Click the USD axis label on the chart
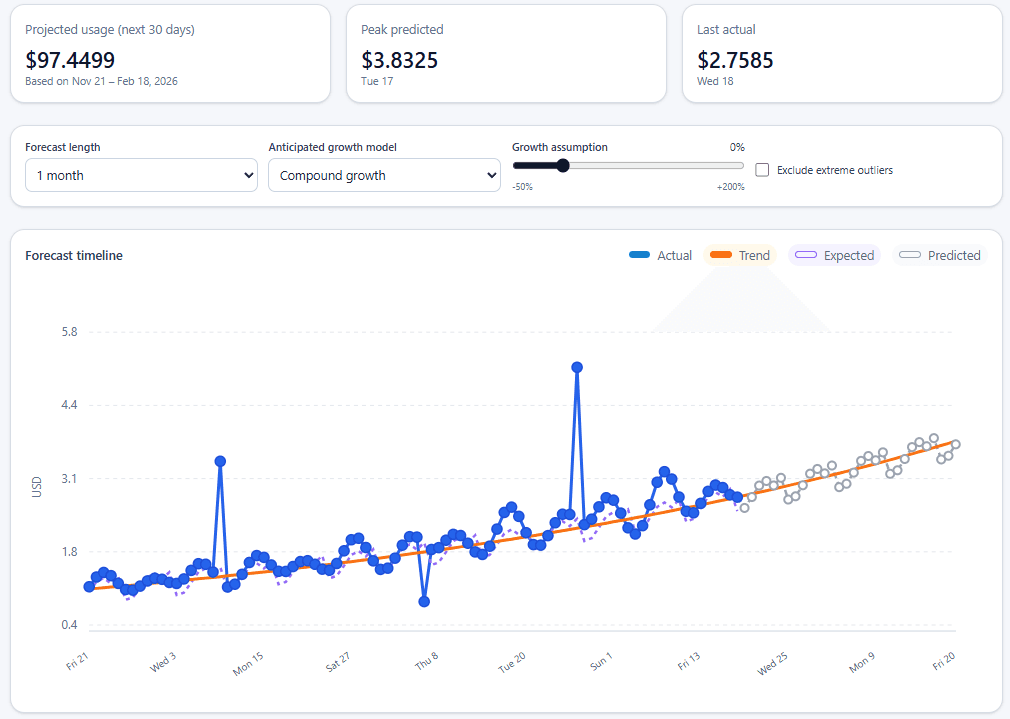 tap(37, 485)
